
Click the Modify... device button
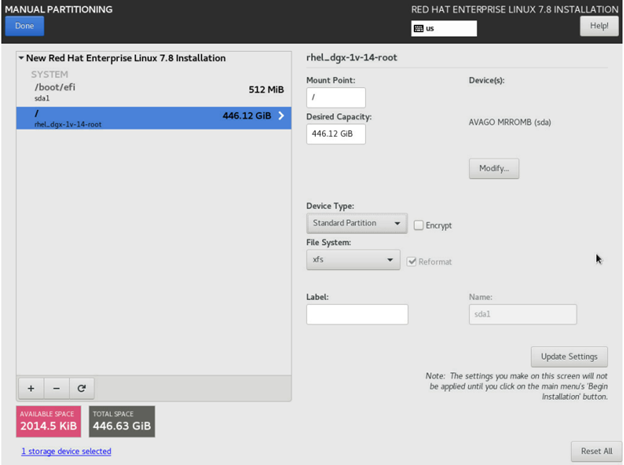pos(493,168)
